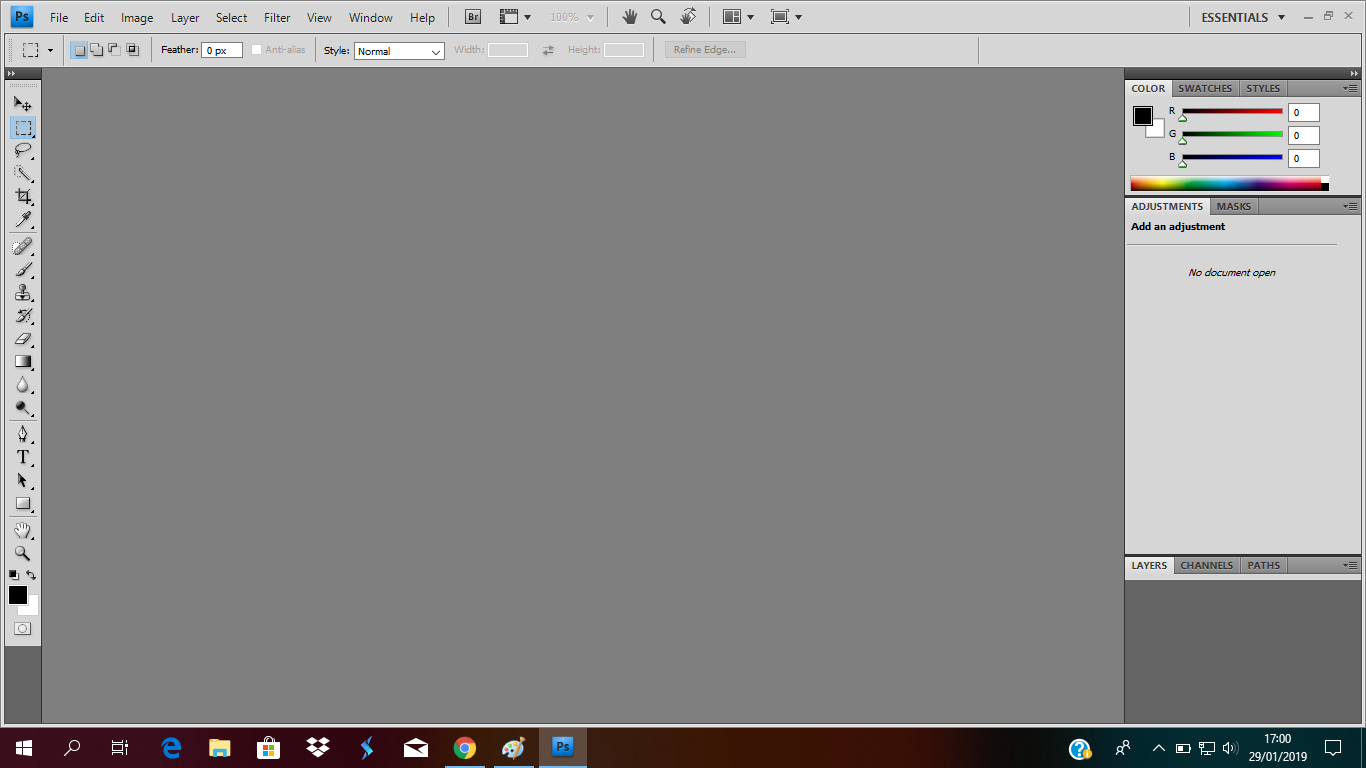1366x768 pixels.
Task: Switch to the Styles tab
Action: pos(1263,88)
